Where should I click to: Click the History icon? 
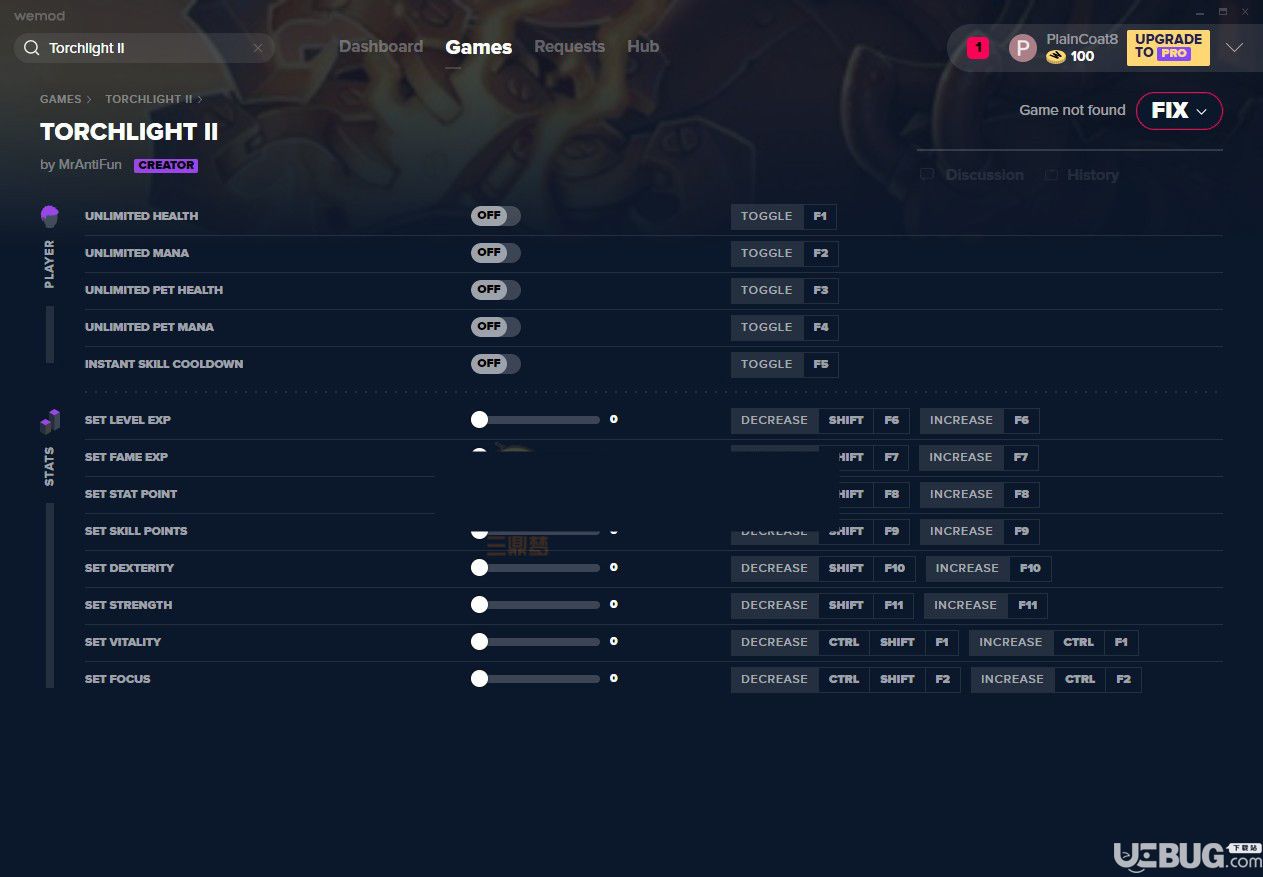[x=1051, y=175]
